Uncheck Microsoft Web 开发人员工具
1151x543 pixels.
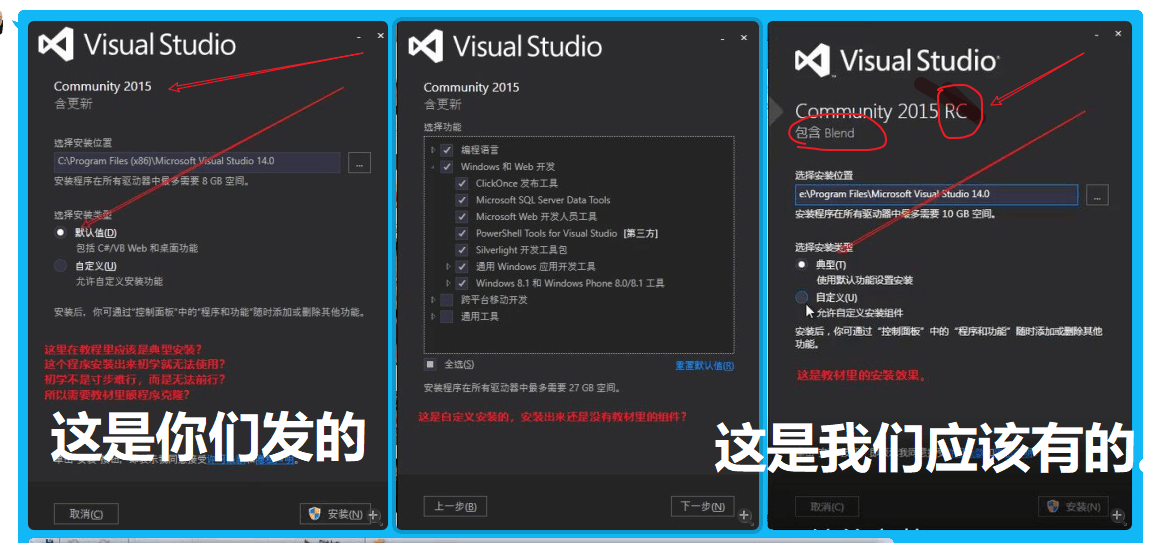pyautogui.click(x=462, y=216)
